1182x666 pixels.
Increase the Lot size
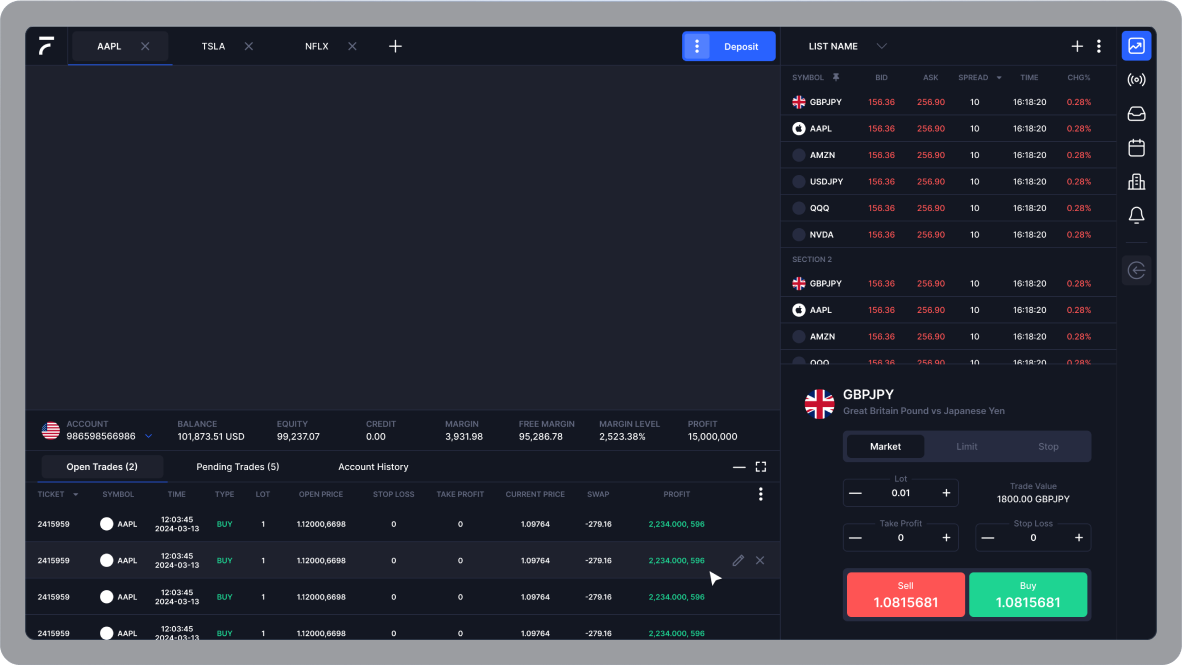pyautogui.click(x=946, y=493)
